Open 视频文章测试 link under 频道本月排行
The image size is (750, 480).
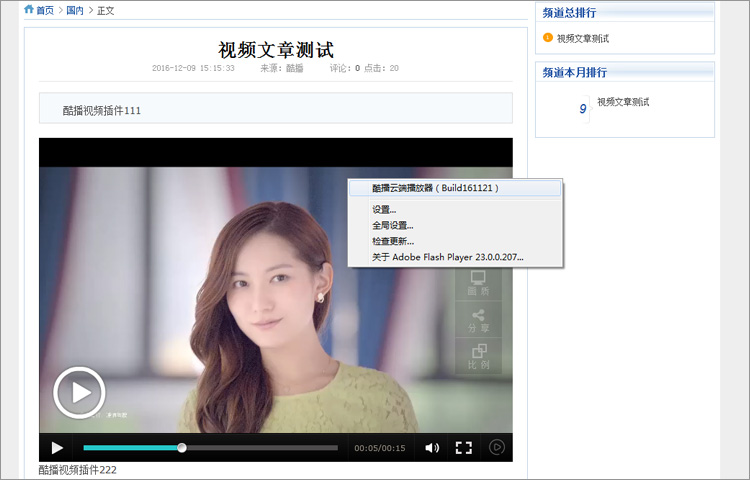(623, 102)
